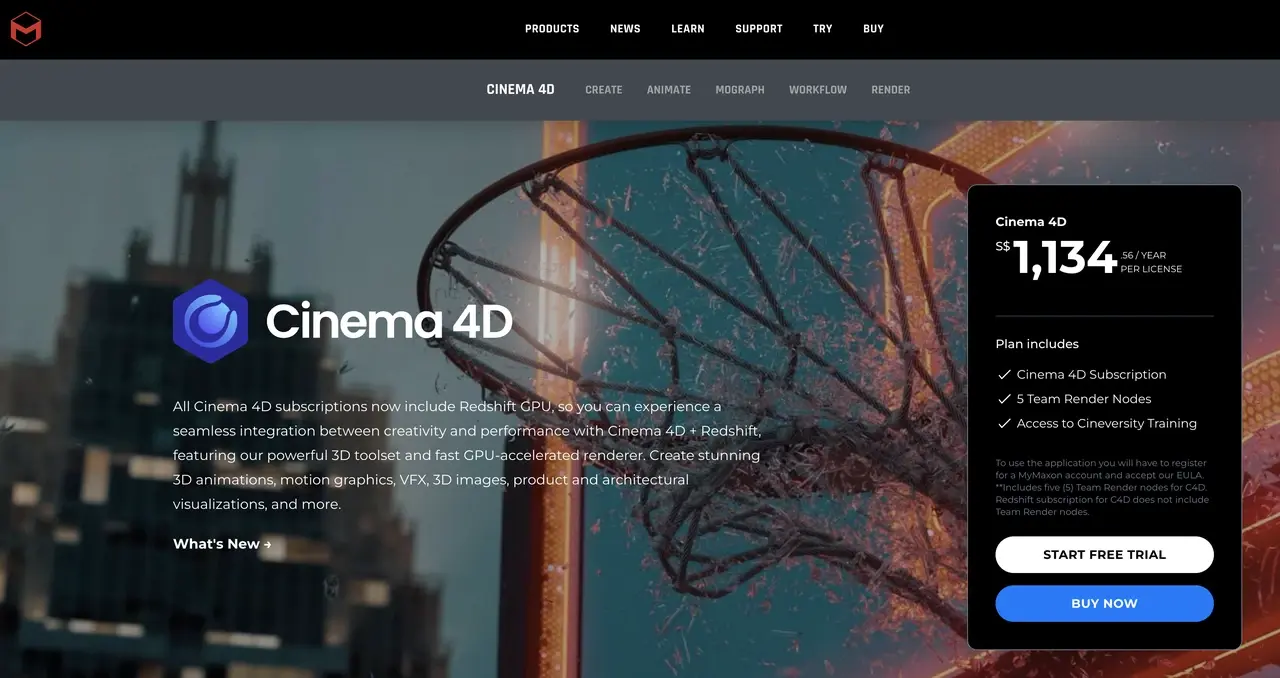The width and height of the screenshot is (1280, 678).
Task: Click the 'Cinema 4D' pricing card title
Action: coord(1031,222)
